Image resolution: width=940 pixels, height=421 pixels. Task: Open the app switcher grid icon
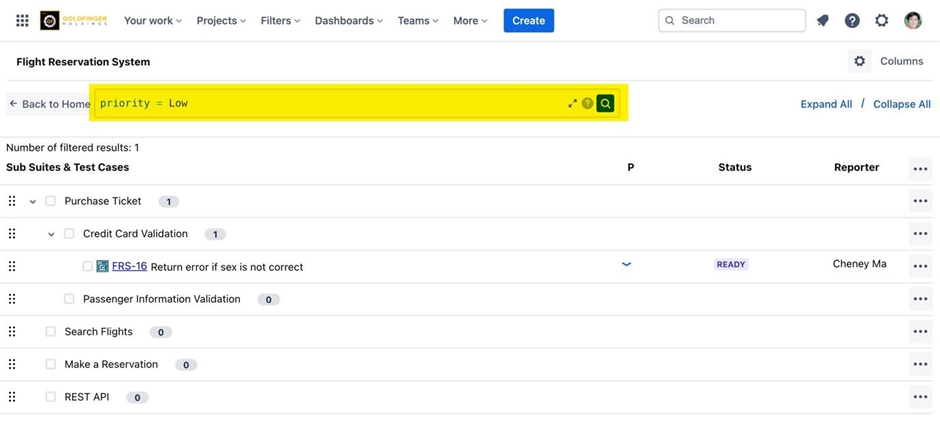tap(22, 21)
